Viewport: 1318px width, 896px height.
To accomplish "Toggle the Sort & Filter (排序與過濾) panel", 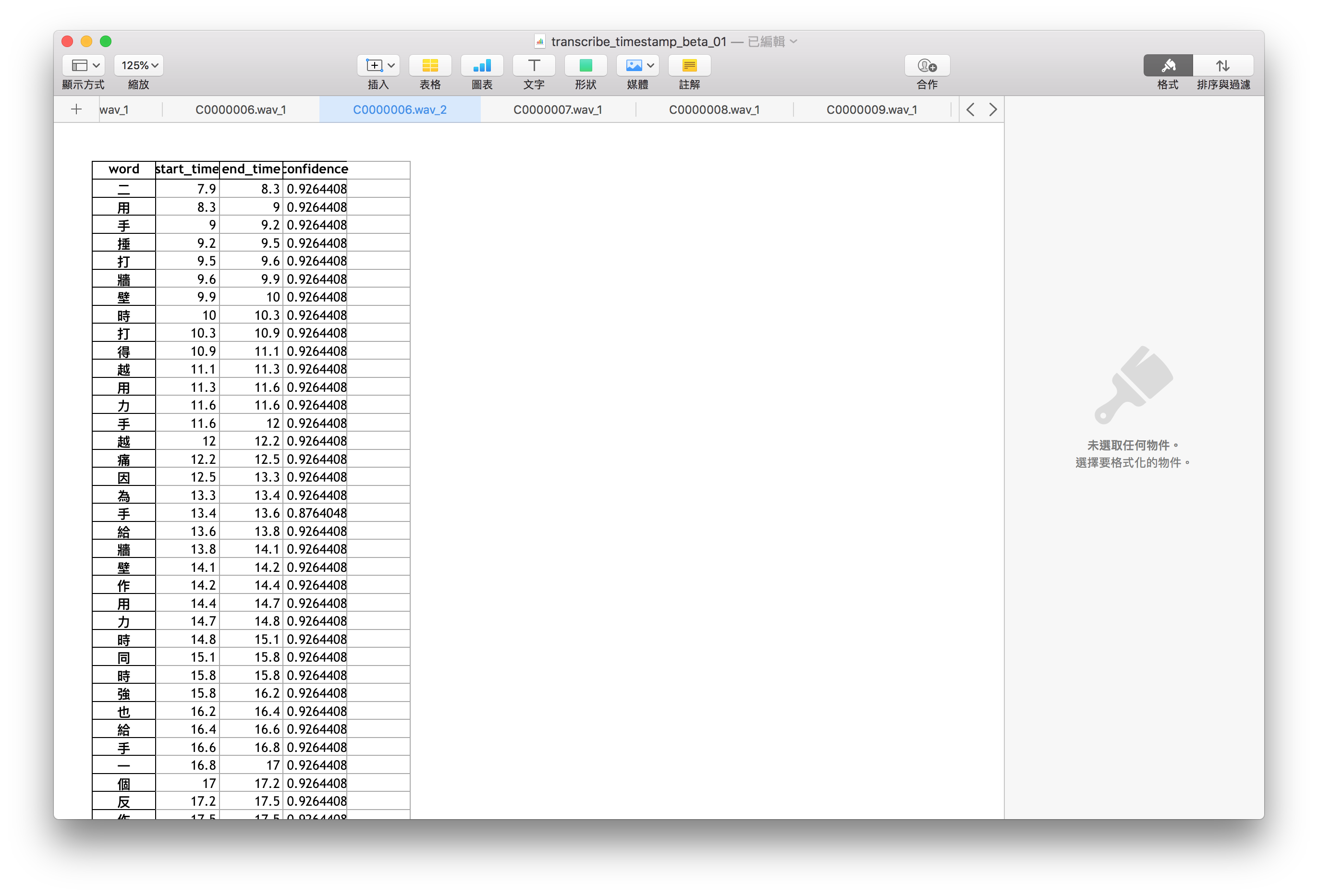I will tap(1223, 66).
